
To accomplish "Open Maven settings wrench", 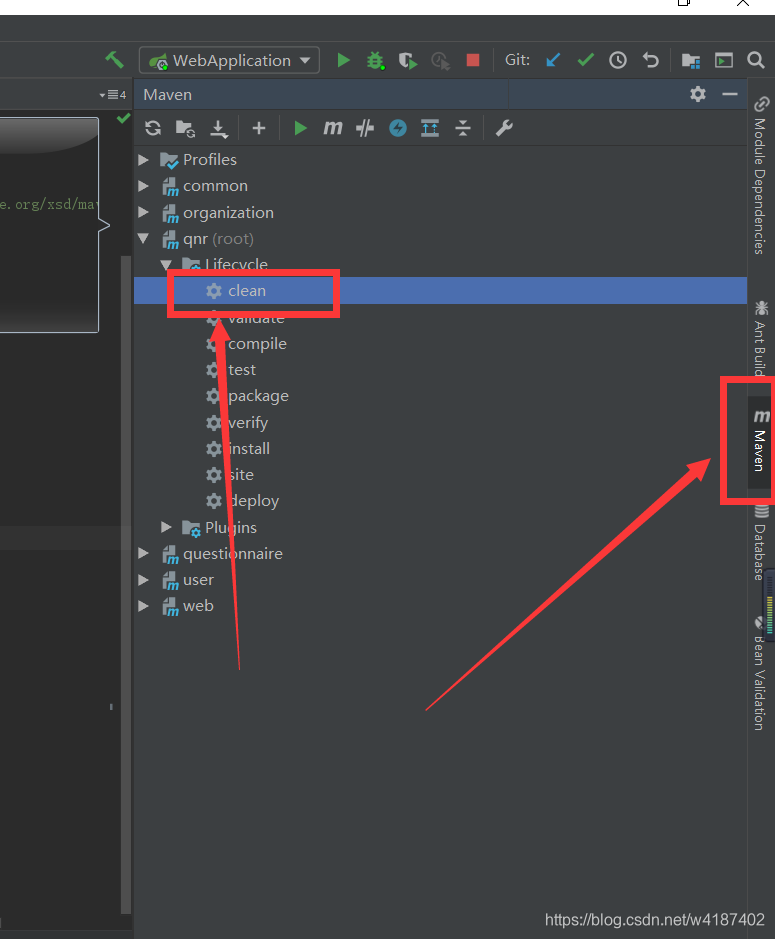I will click(x=504, y=128).
